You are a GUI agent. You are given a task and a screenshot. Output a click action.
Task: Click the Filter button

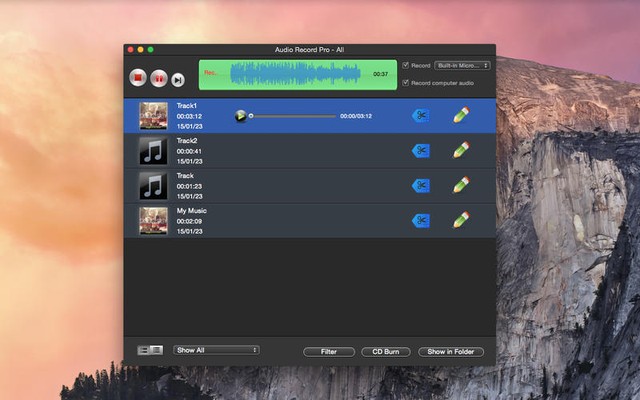(x=329, y=352)
